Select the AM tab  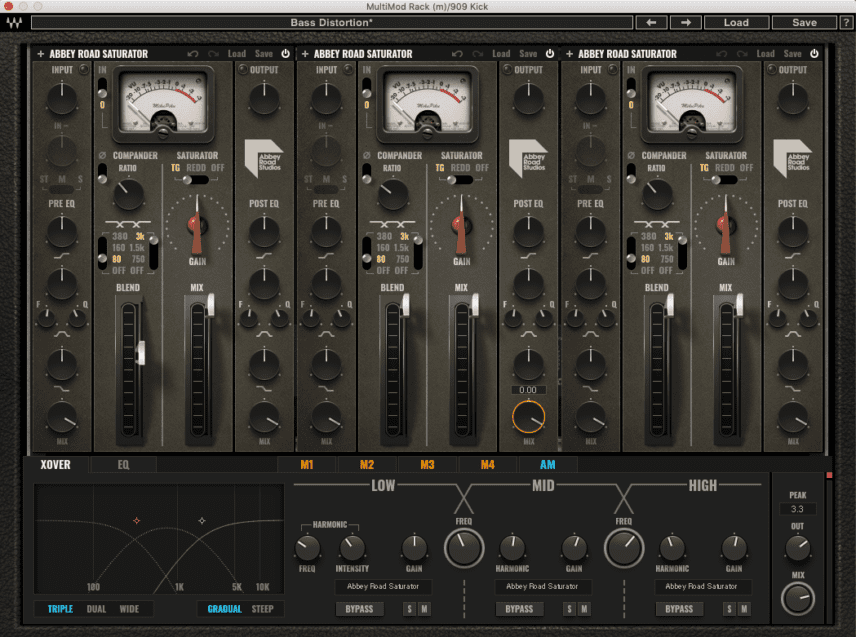tap(548, 465)
